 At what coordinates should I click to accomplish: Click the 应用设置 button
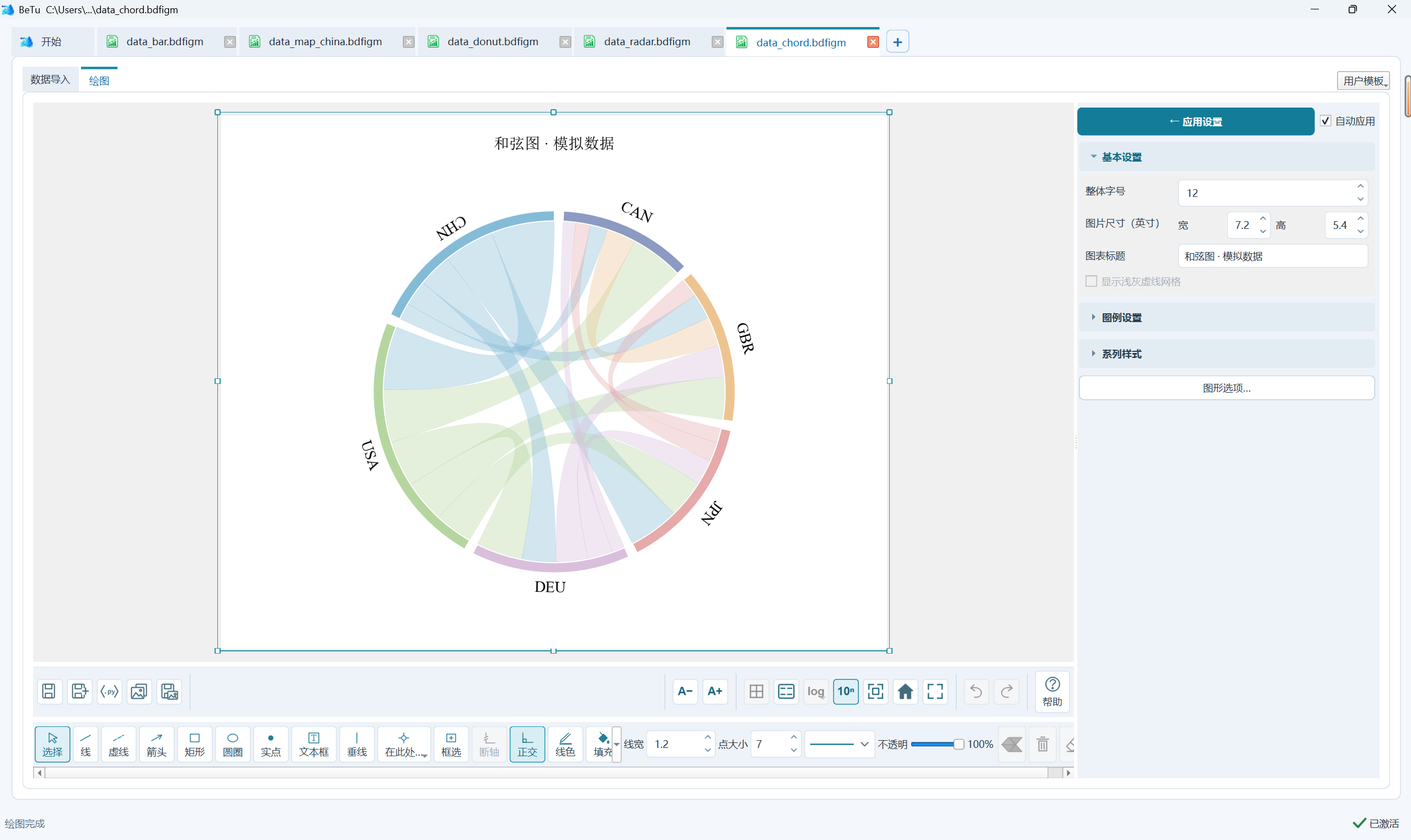pyautogui.click(x=1195, y=121)
